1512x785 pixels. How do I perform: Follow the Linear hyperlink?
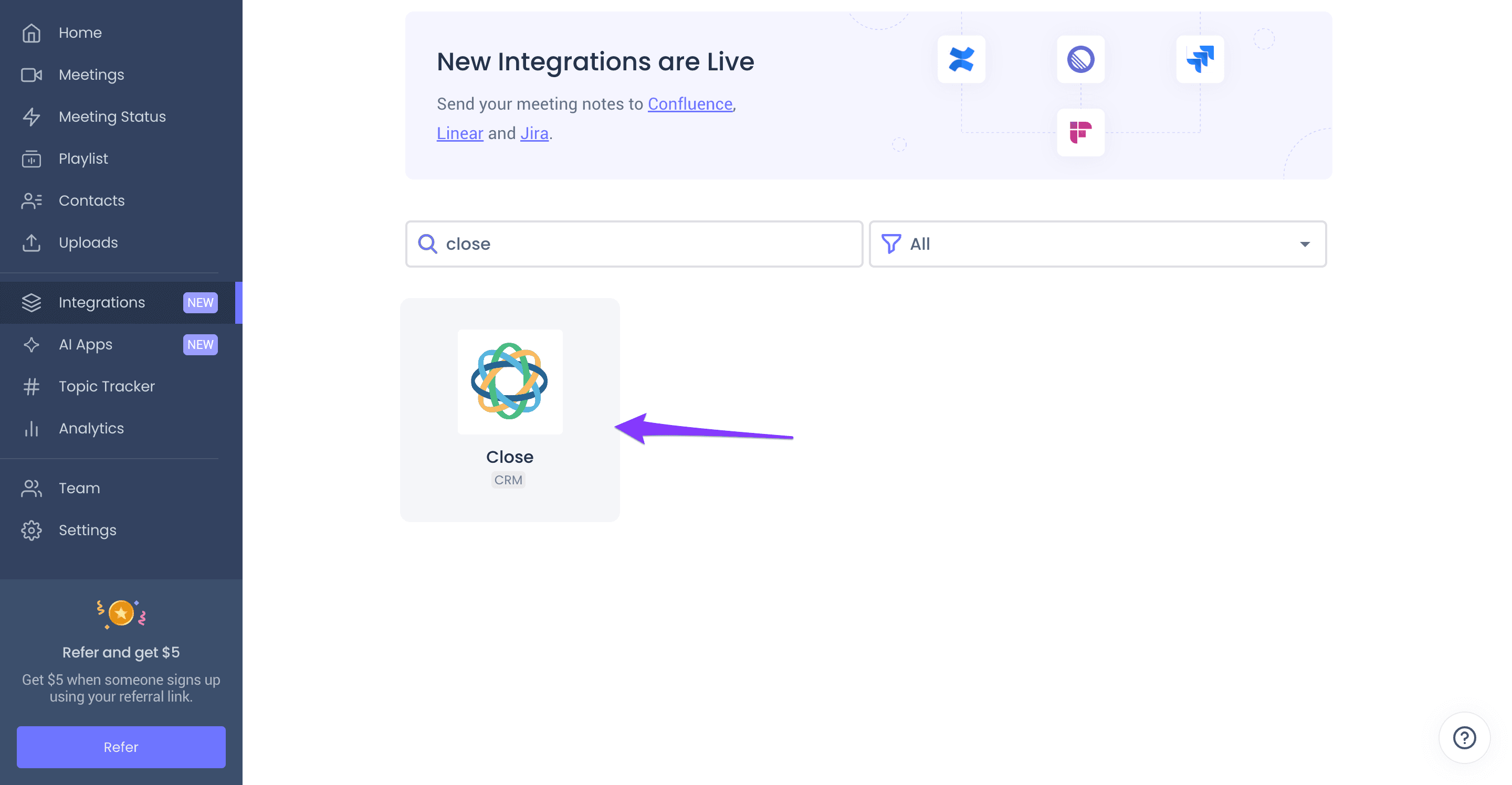(459, 133)
